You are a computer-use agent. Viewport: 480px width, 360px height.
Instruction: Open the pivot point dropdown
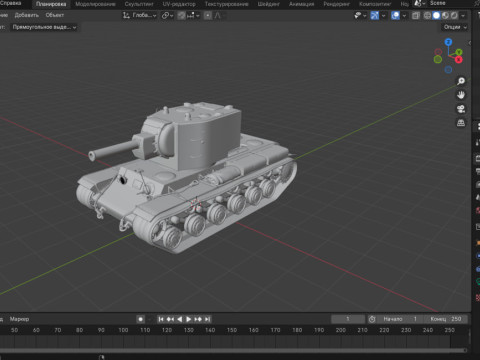pyautogui.click(x=167, y=15)
